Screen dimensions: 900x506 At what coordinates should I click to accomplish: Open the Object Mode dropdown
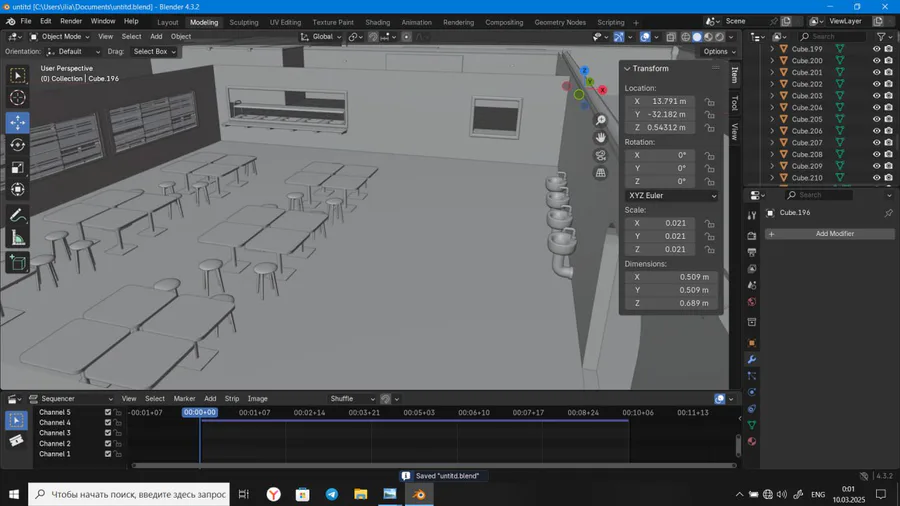(59, 37)
